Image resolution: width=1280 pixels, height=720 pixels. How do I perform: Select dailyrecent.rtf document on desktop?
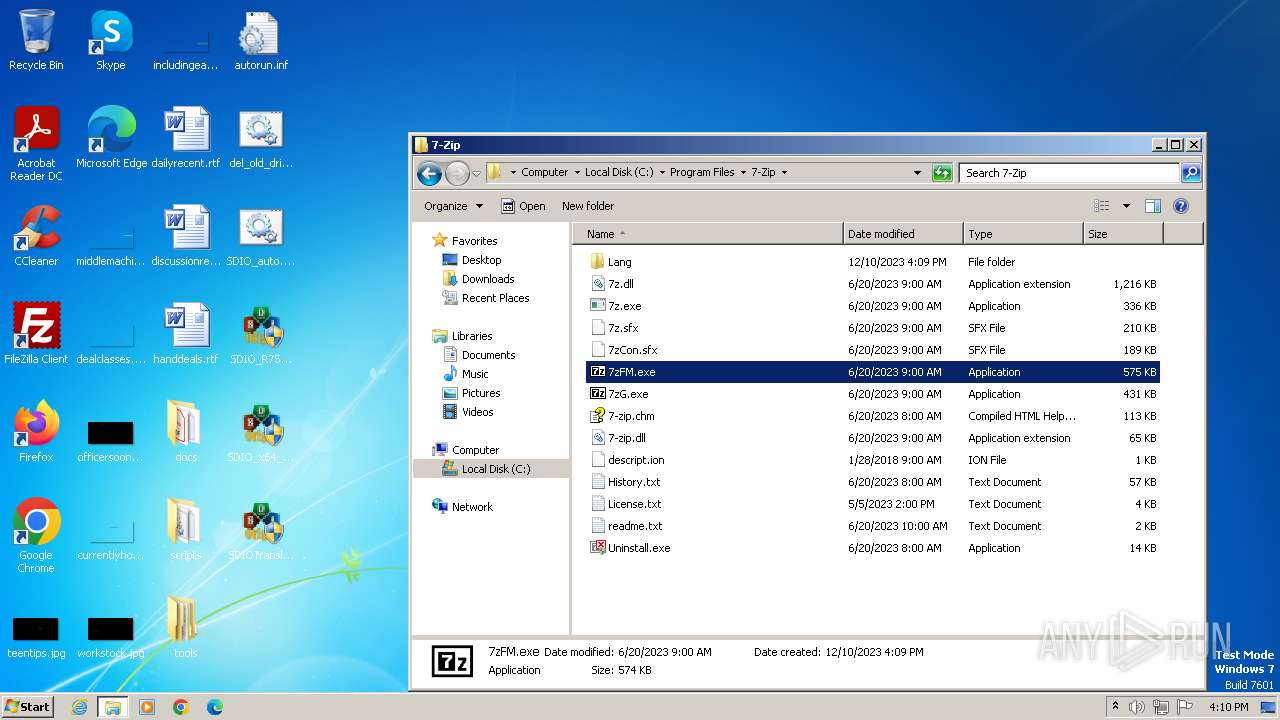(186, 137)
